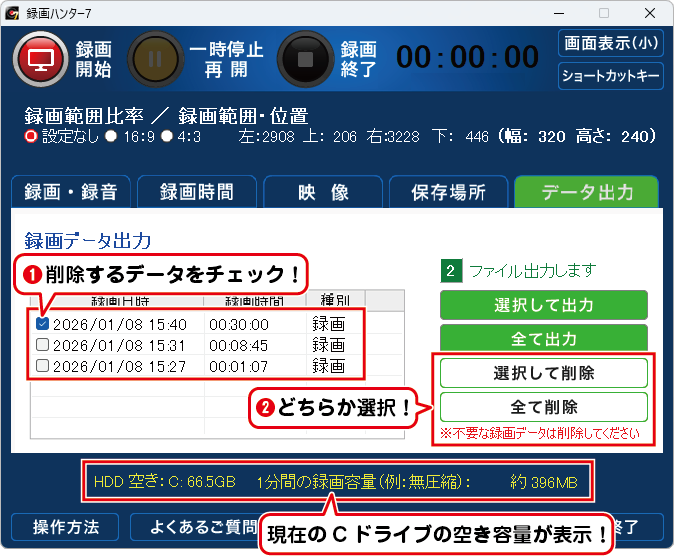674x557 pixels.
Task: Go to the 保存場所 tab
Action: click(448, 192)
